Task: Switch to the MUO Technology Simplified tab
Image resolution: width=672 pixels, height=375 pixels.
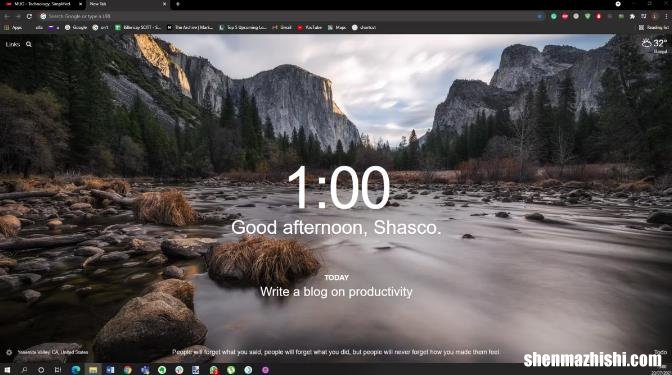Action: pyautogui.click(x=42, y=4)
